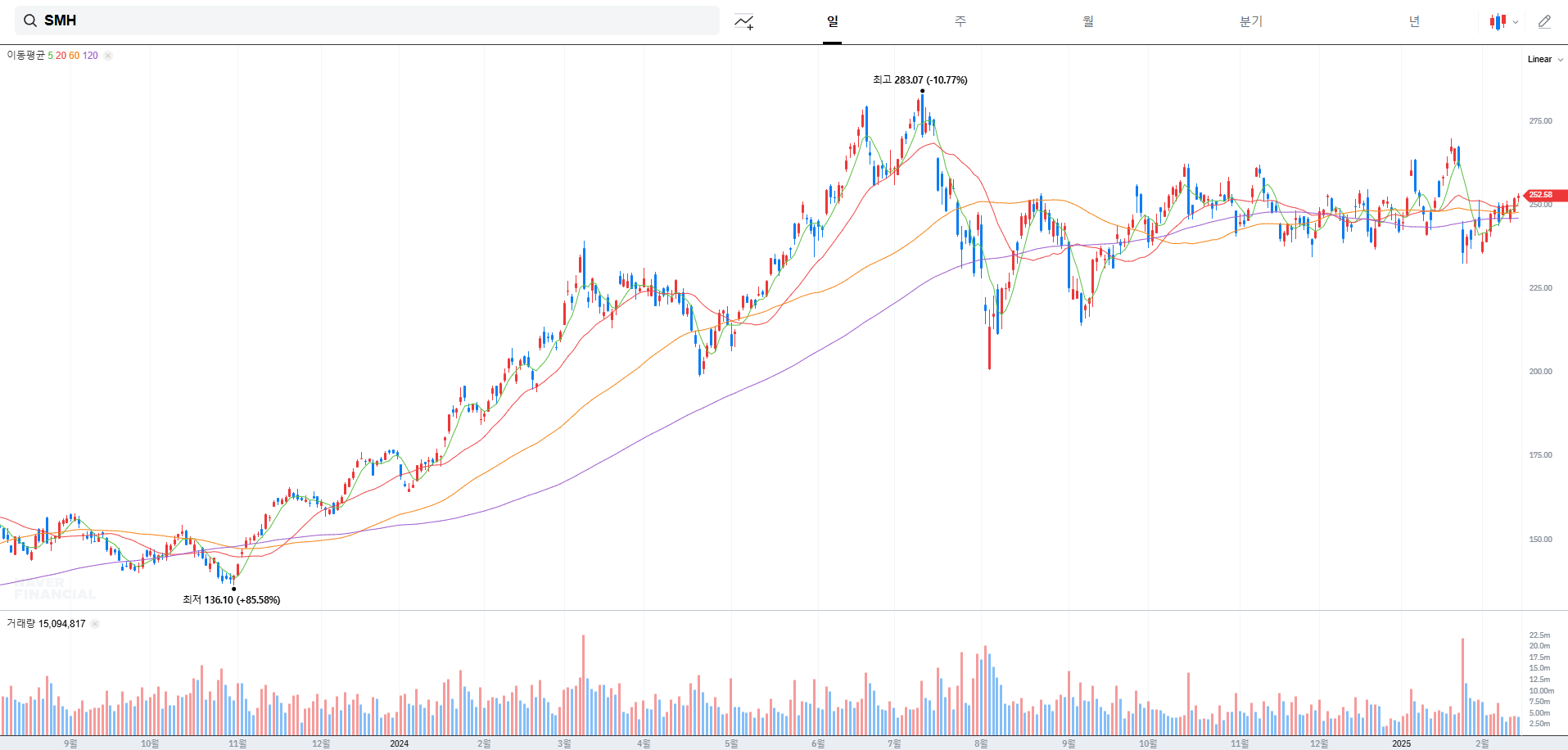Toggle the 120-day moving average label

[x=90, y=55]
